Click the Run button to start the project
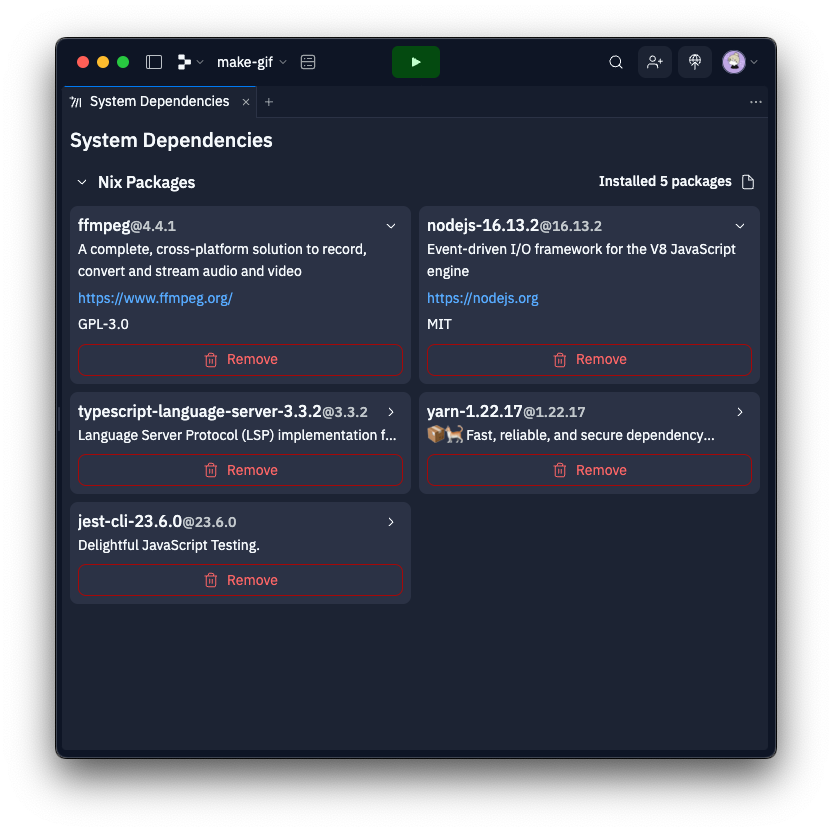 tap(415, 61)
